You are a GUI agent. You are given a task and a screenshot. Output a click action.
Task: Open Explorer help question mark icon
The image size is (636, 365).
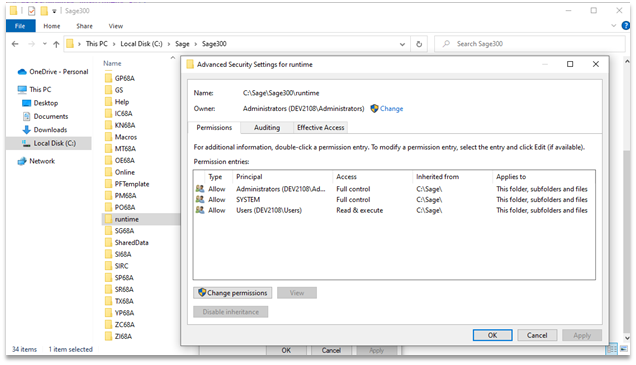click(626, 26)
